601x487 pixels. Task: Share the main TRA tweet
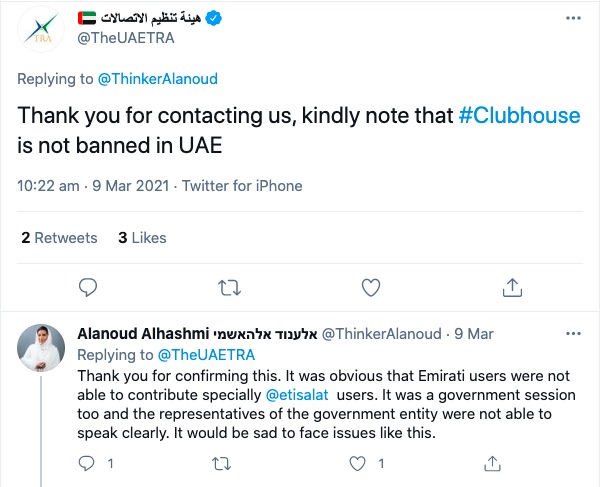pyautogui.click(x=512, y=287)
